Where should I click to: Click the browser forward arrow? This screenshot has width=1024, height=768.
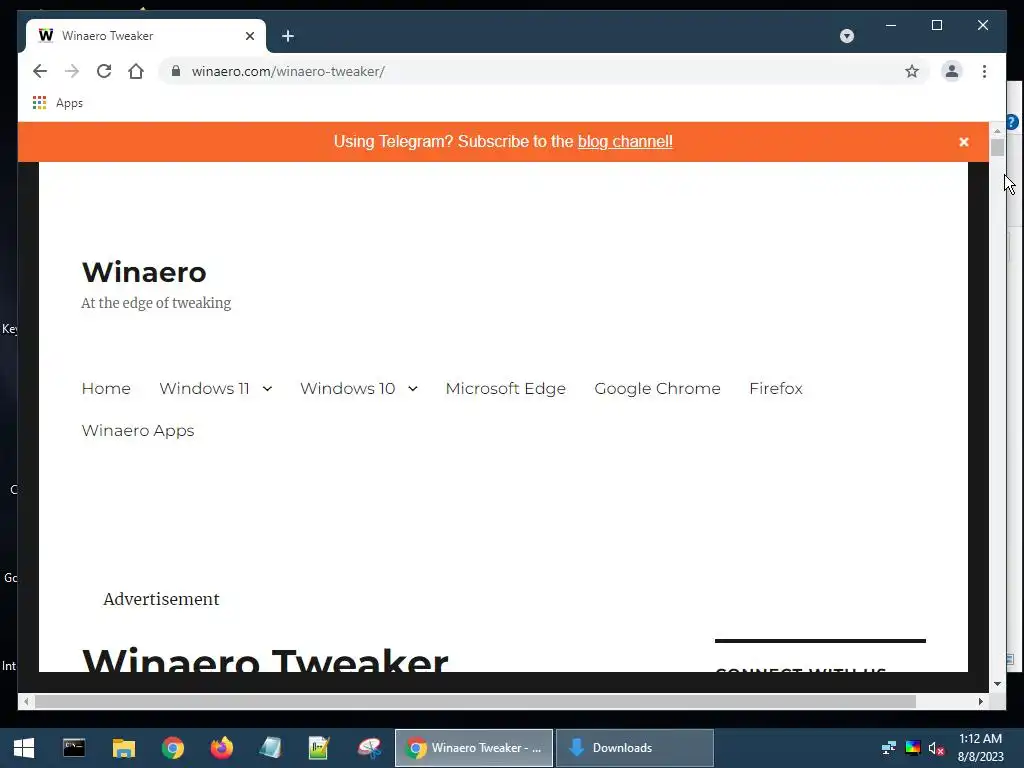click(72, 71)
